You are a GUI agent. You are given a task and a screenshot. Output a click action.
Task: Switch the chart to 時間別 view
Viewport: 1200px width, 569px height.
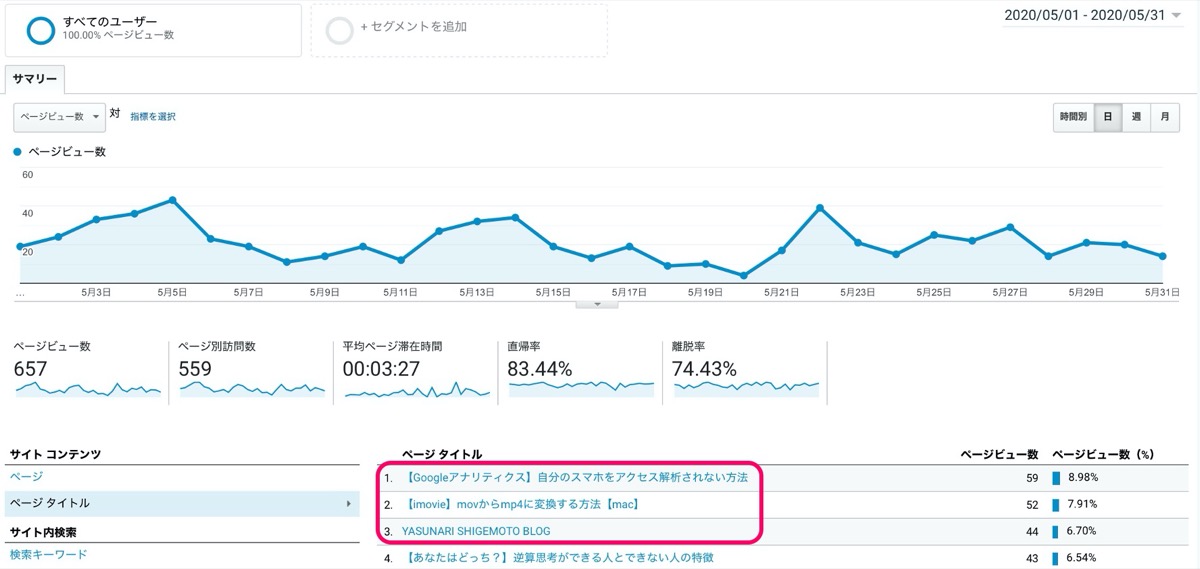point(1074,117)
